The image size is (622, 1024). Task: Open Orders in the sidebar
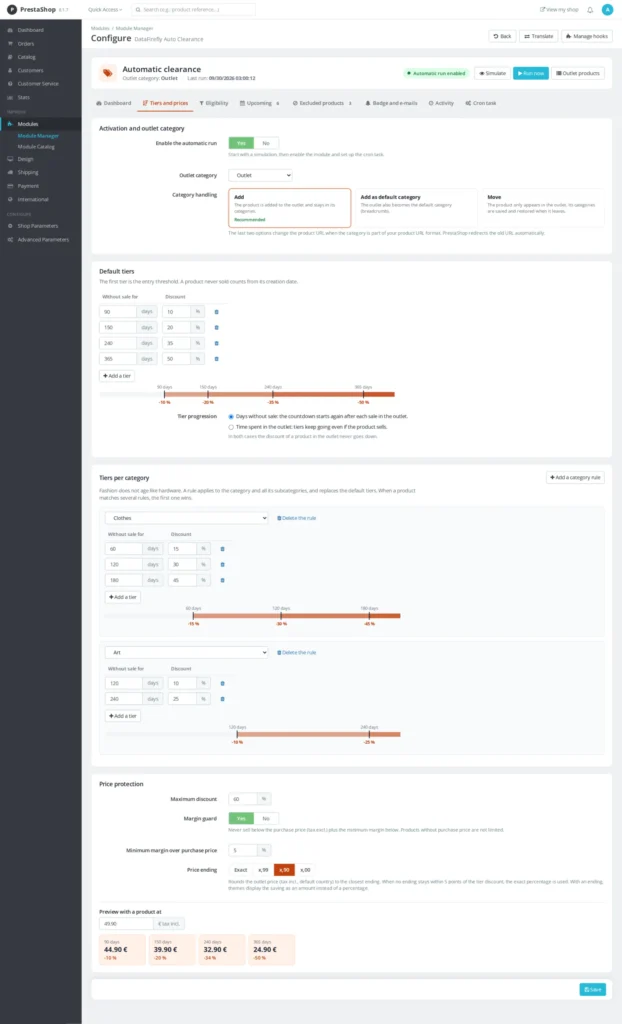pyautogui.click(x=25, y=44)
